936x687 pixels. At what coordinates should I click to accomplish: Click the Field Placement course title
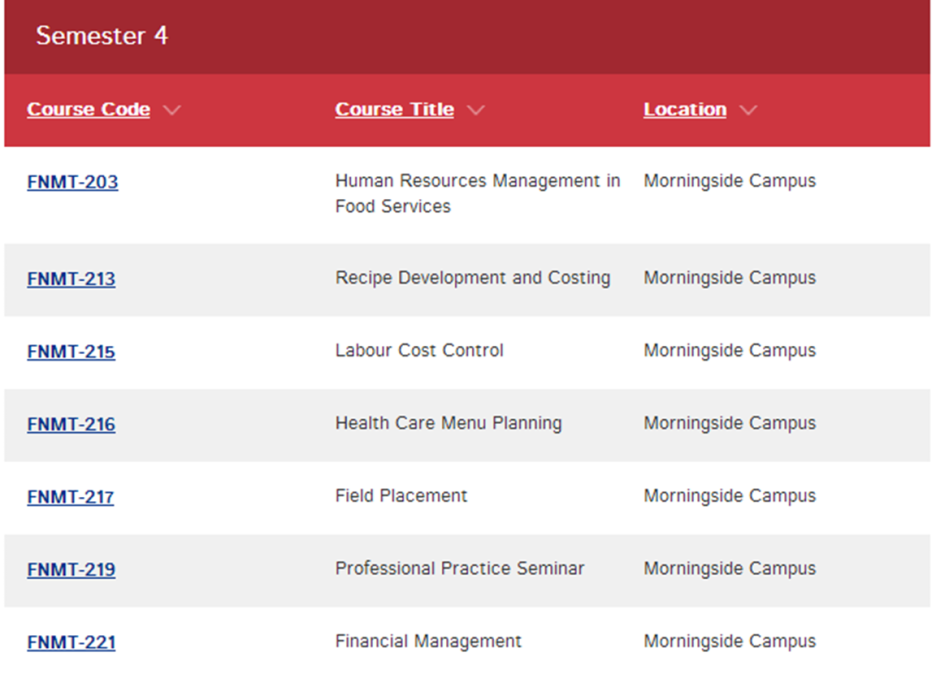[x=401, y=496]
